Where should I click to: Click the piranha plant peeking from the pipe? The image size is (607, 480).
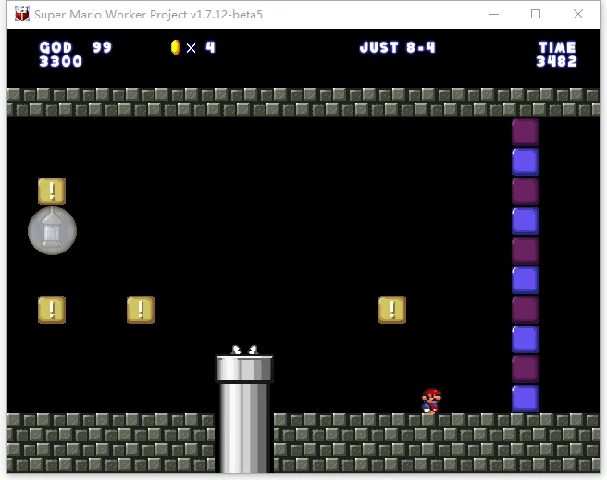(x=244, y=350)
